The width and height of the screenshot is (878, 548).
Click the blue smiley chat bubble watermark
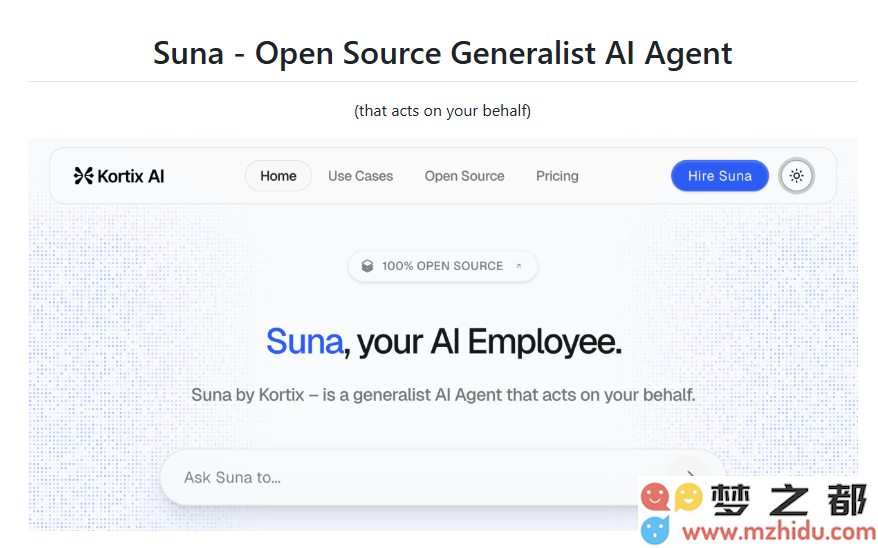(x=655, y=530)
